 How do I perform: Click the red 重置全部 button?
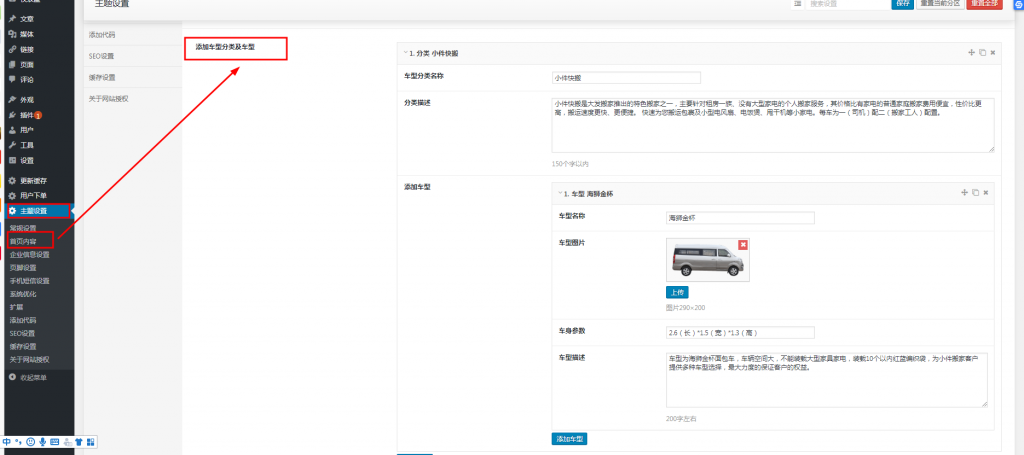click(984, 3)
